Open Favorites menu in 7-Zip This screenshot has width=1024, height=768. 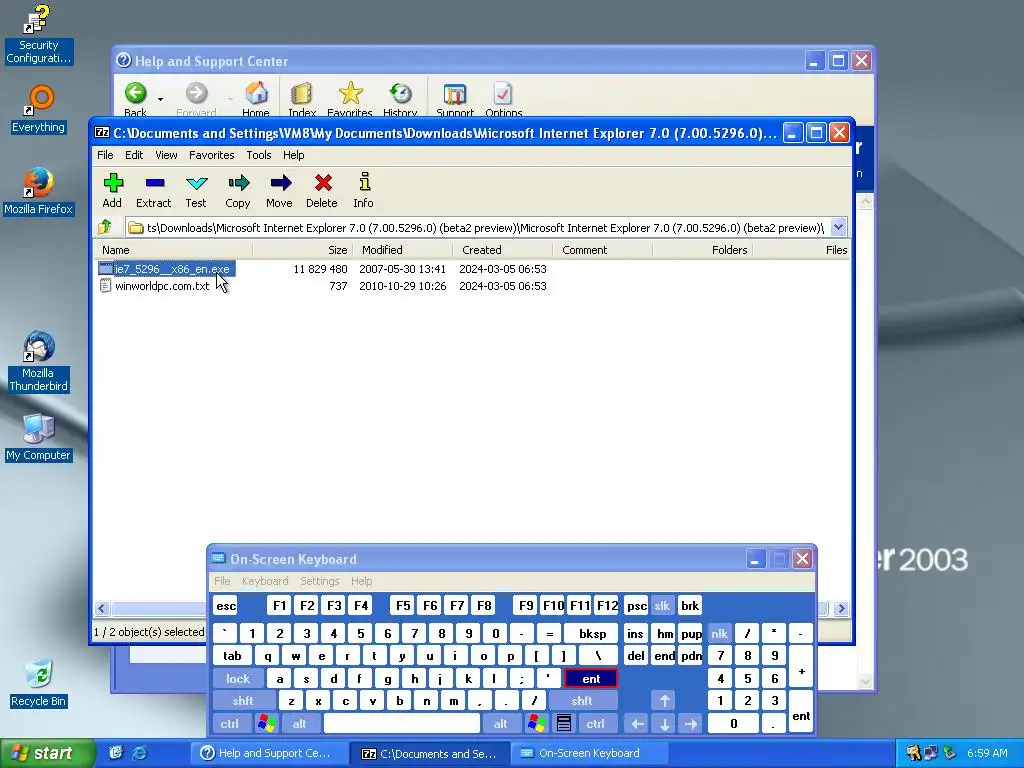(x=212, y=155)
